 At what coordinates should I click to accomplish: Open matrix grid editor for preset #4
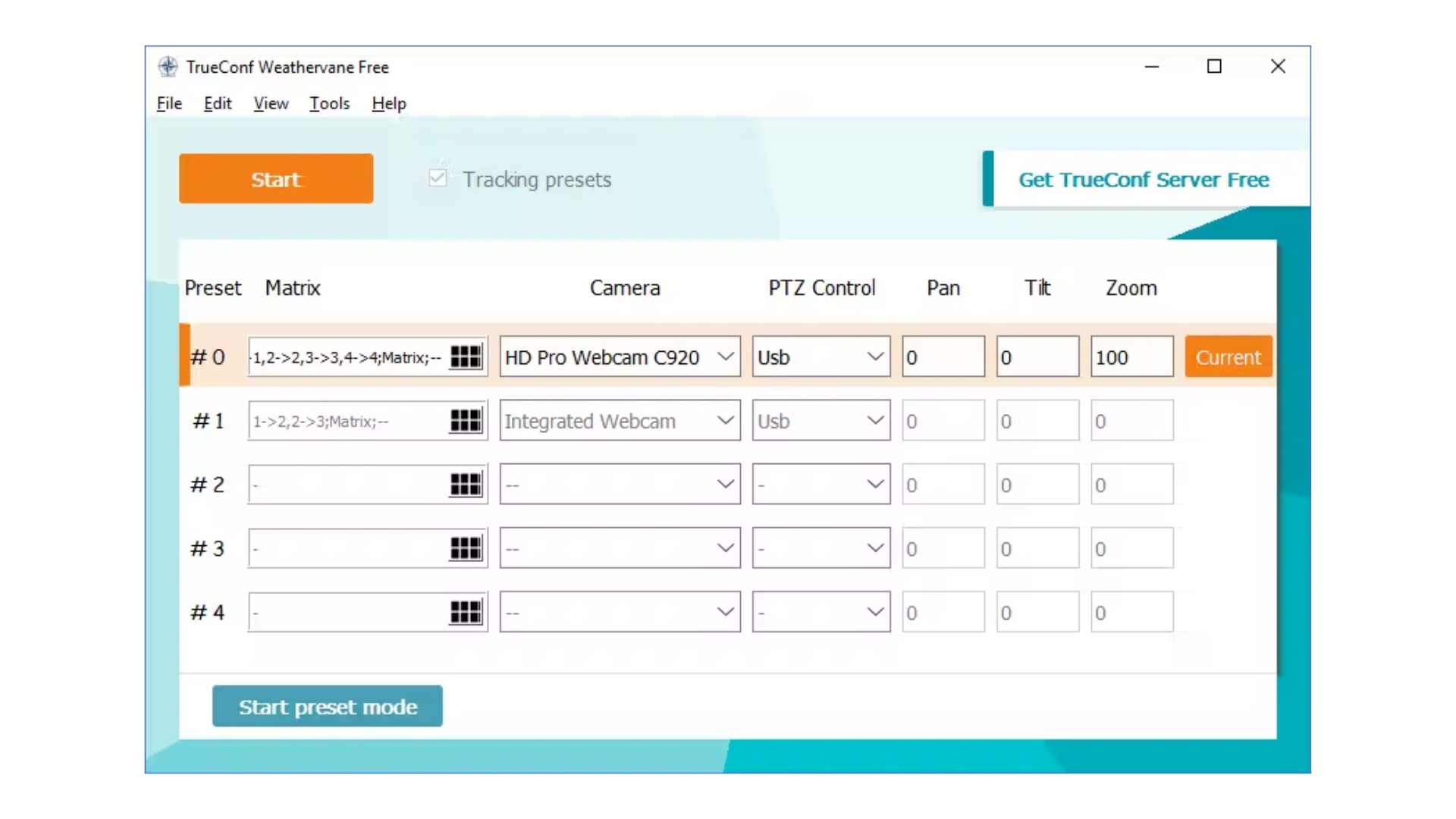pyautogui.click(x=466, y=611)
